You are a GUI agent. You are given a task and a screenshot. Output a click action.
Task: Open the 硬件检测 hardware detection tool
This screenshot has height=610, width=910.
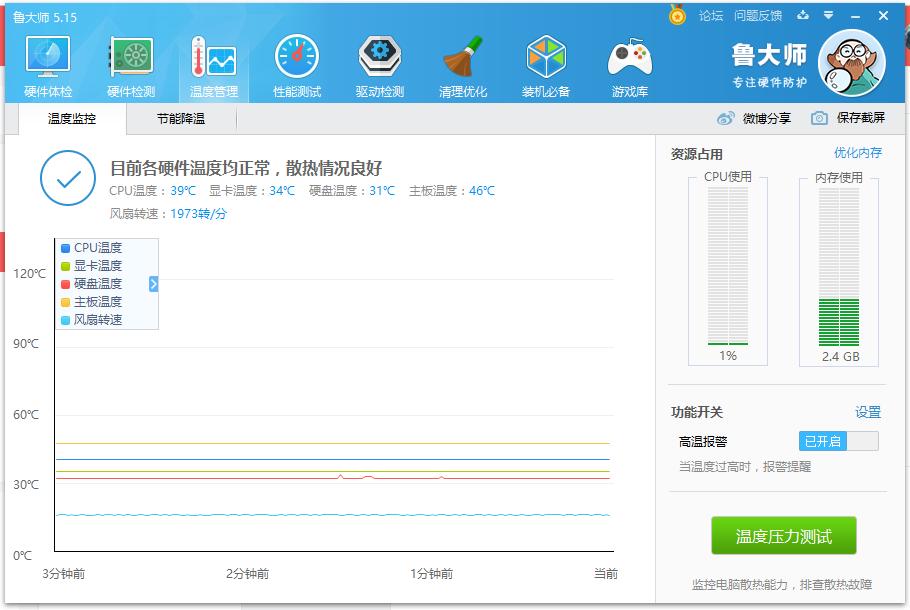pyautogui.click(x=129, y=63)
